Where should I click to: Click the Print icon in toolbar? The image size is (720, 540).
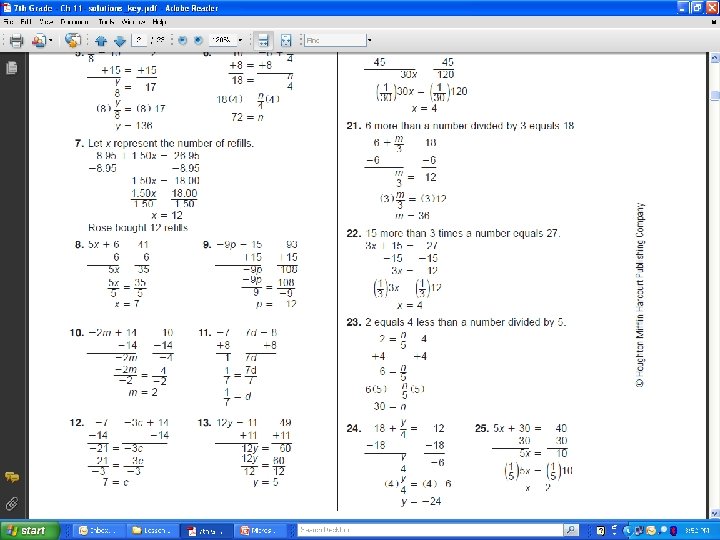point(17,40)
